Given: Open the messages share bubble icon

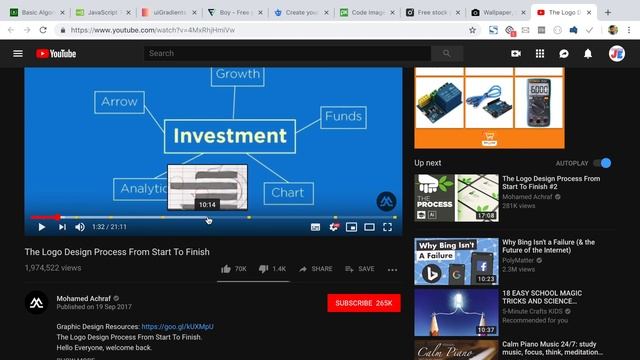Looking at the screenshot, I should (564, 53).
